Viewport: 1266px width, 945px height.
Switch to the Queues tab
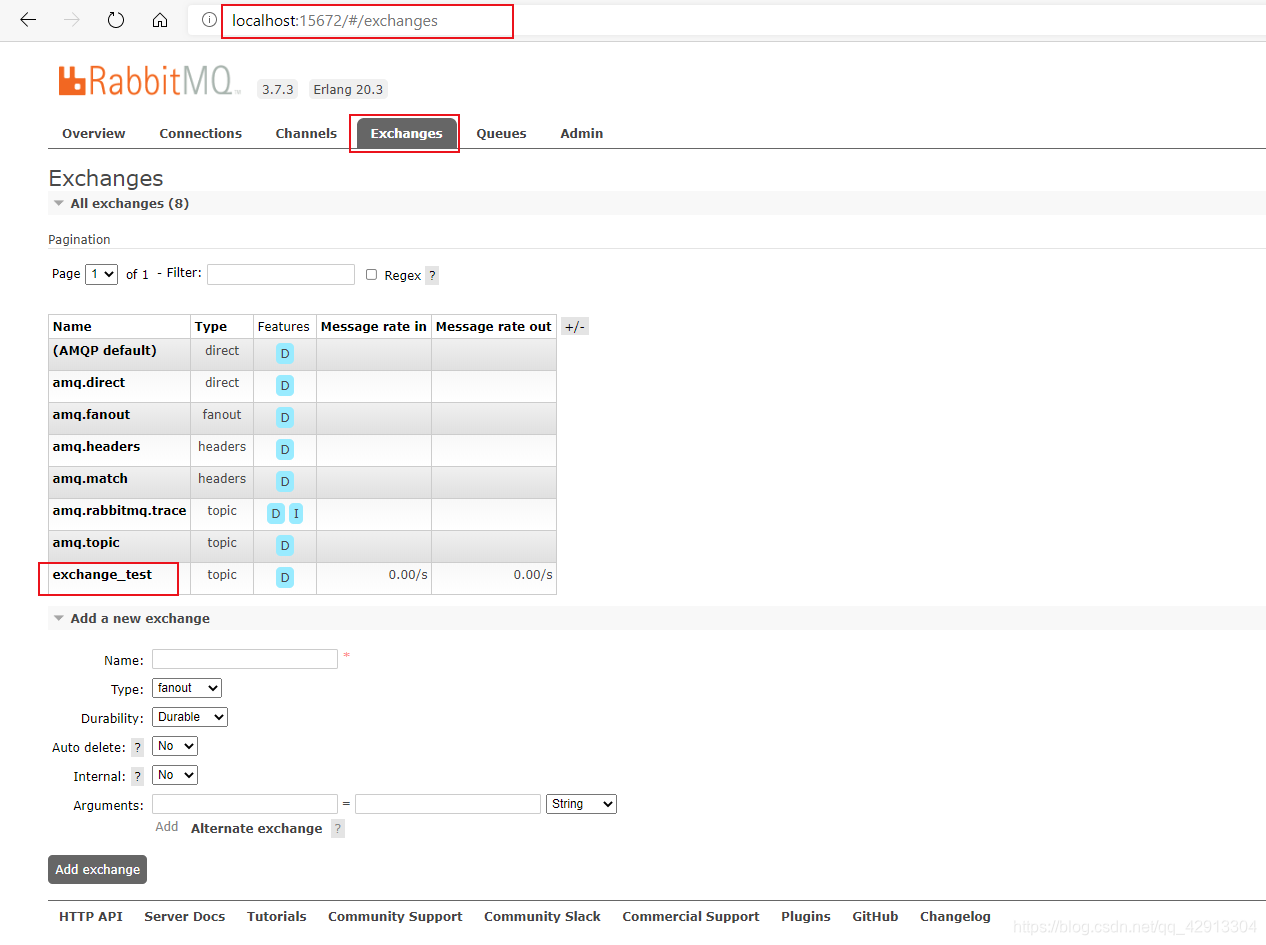click(x=501, y=133)
